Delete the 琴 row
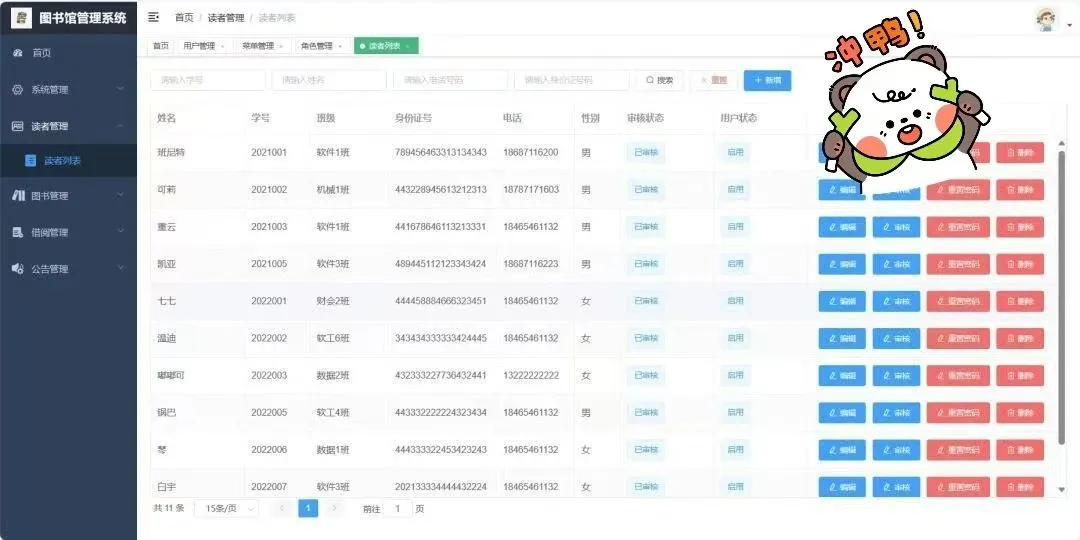 tap(1020, 450)
